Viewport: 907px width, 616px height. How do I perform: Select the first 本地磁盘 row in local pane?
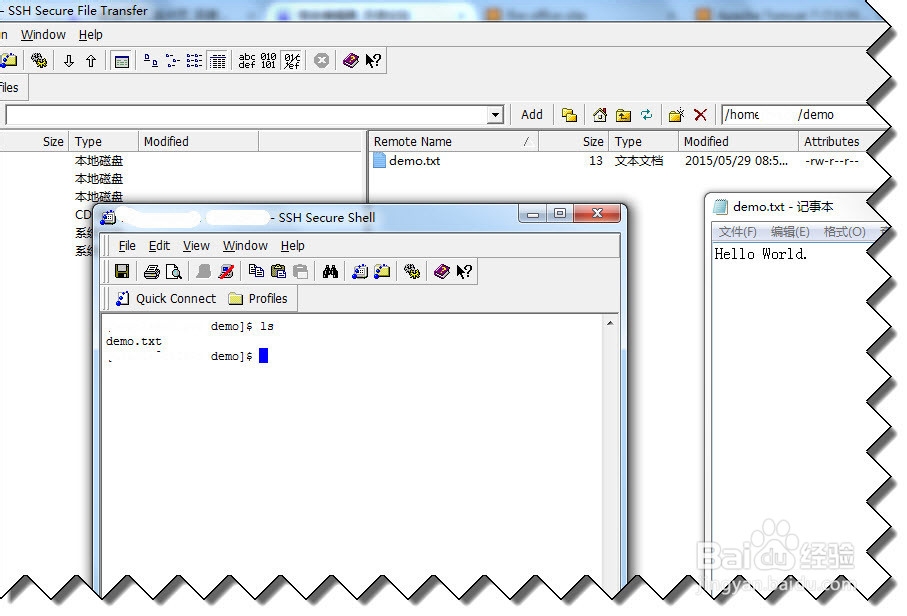tap(98, 161)
